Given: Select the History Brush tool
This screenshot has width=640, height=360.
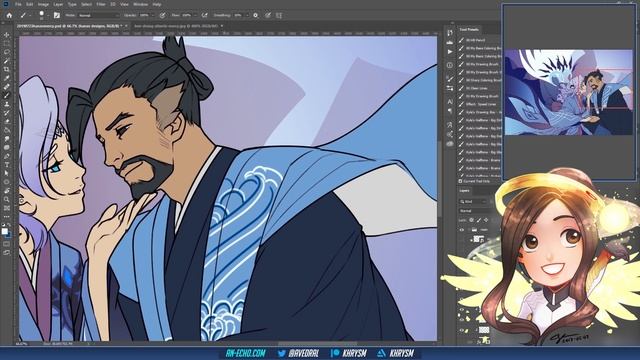Looking at the screenshot, I should point(7,113).
